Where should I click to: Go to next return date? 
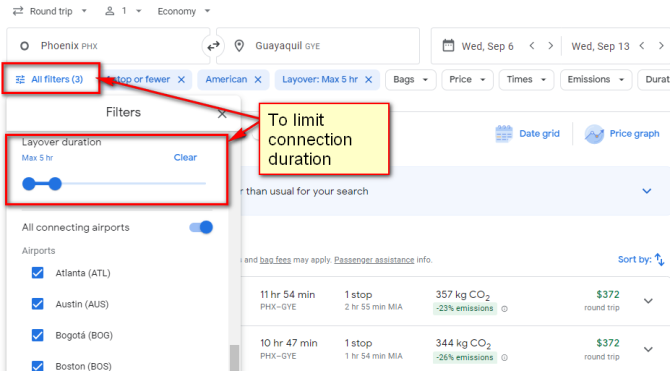[x=661, y=46]
